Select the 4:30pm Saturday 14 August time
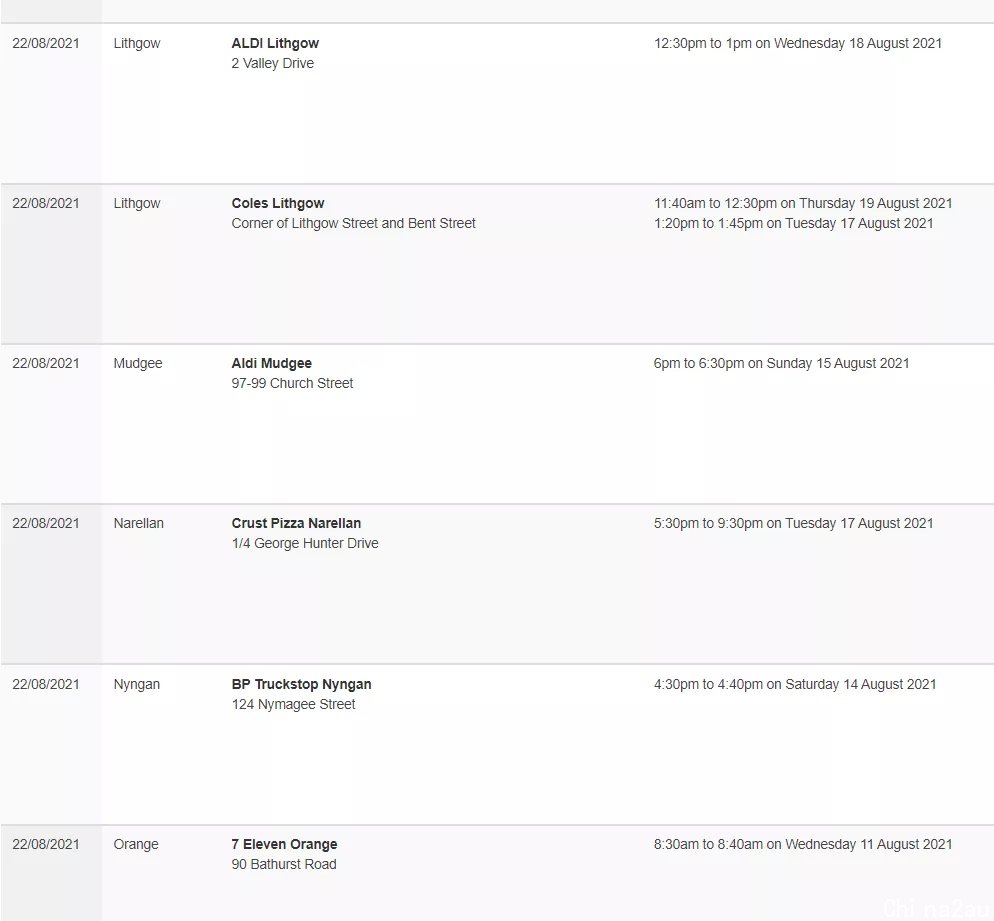The height and width of the screenshot is (921, 994). tap(795, 685)
